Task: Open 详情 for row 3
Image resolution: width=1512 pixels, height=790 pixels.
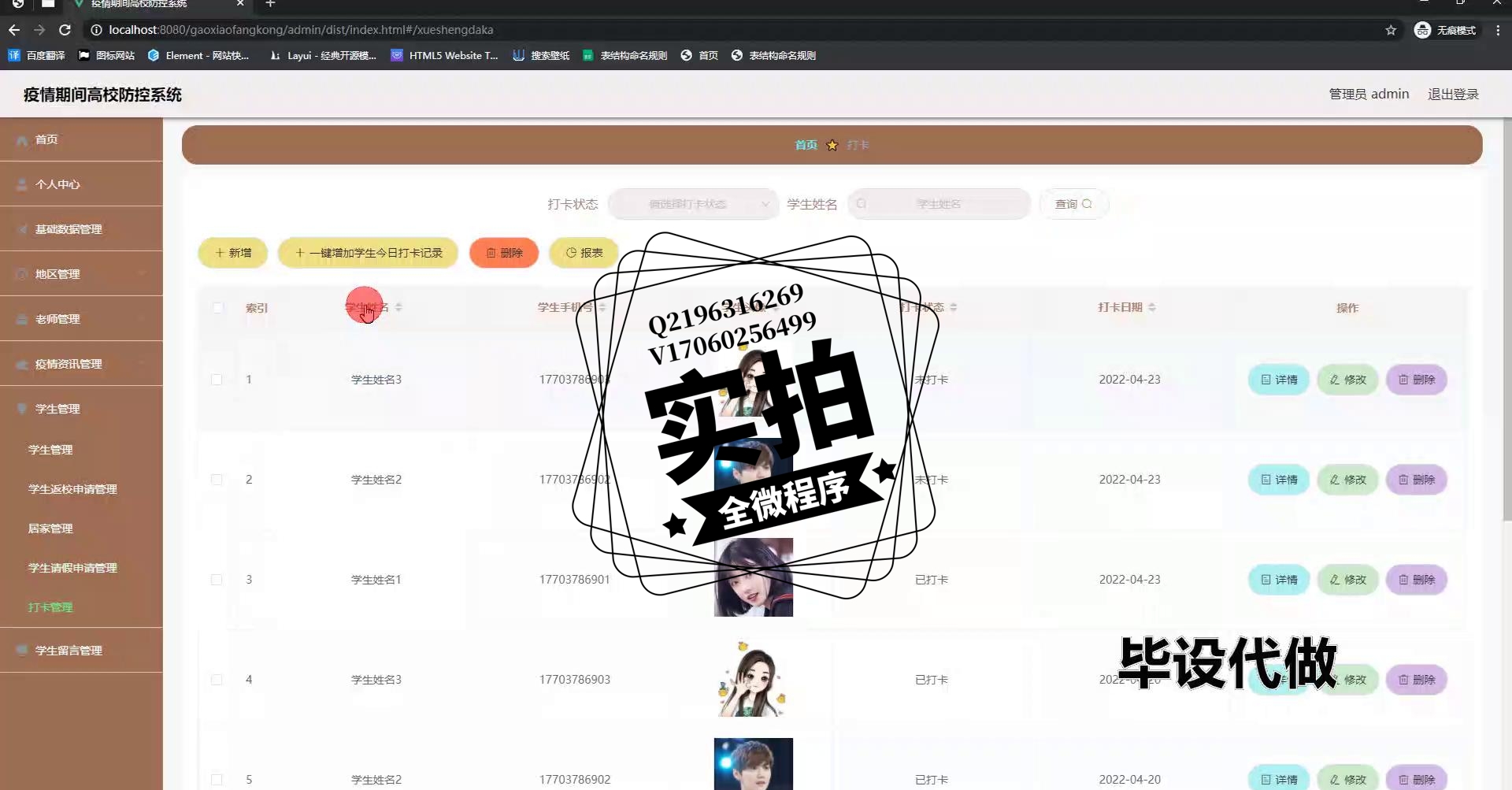Action: 1279,580
